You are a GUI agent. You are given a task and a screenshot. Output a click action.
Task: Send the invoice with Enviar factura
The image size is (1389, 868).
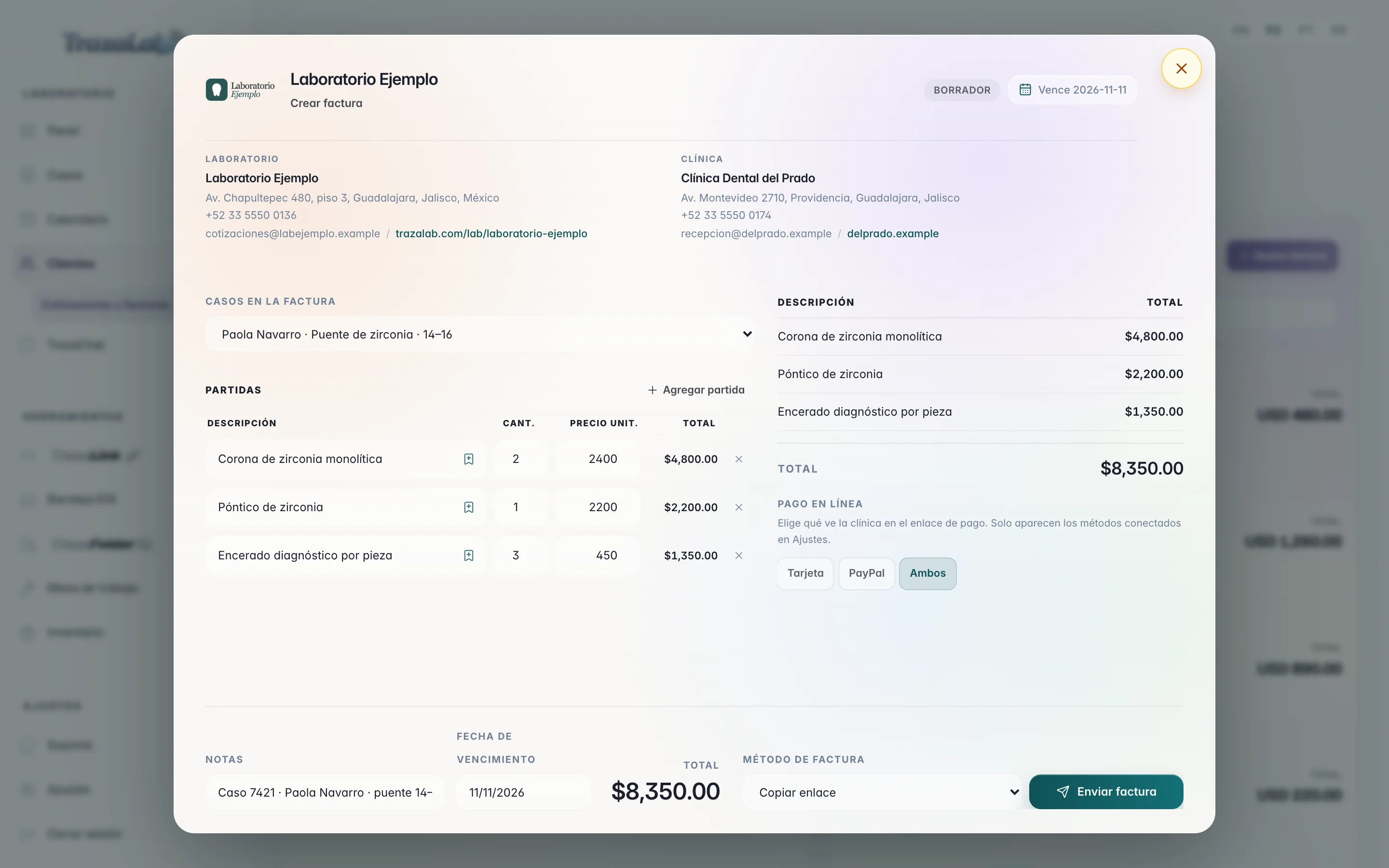coord(1105,792)
